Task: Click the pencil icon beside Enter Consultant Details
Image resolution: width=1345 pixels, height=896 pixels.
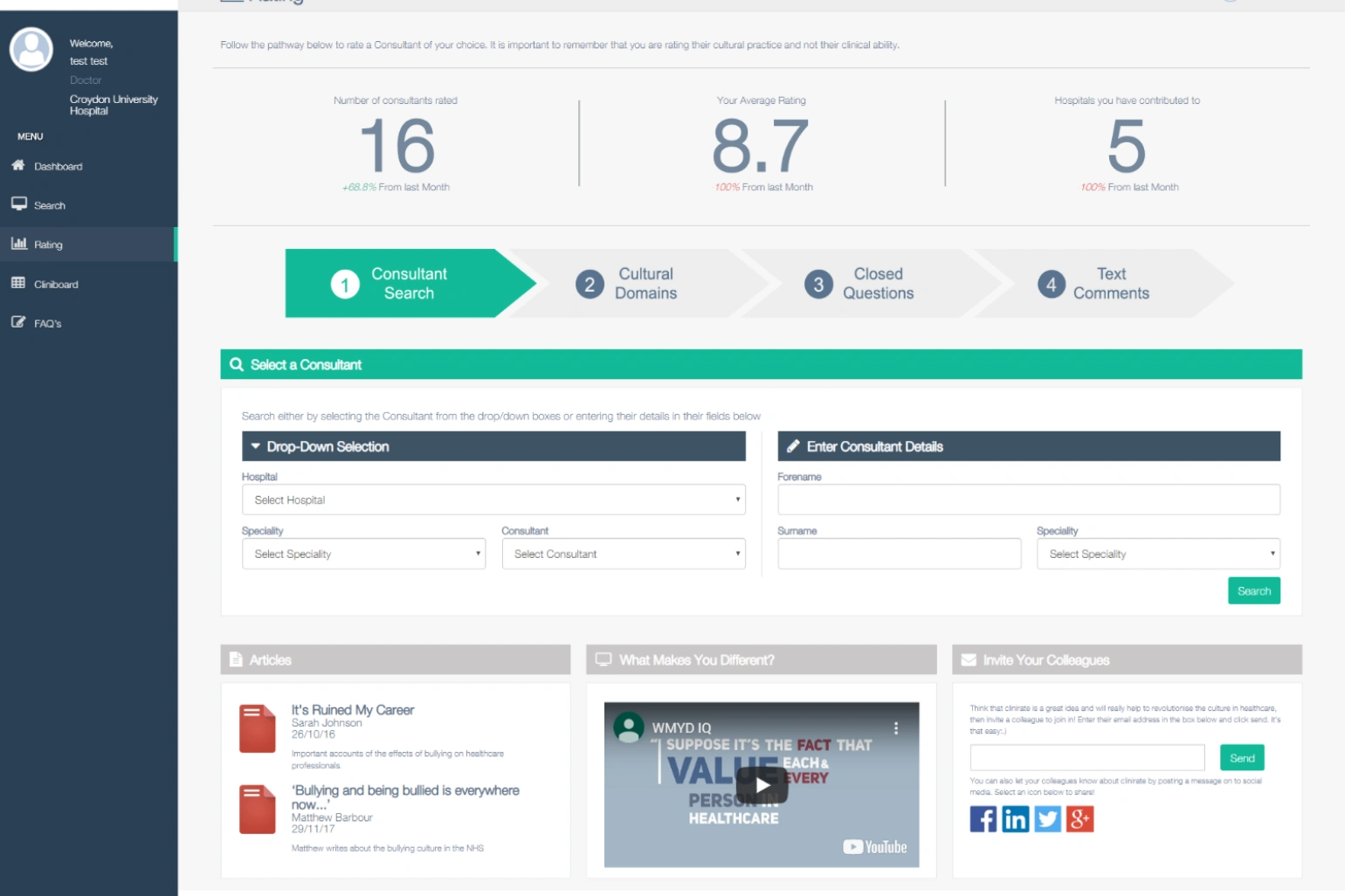Action: 793,446
